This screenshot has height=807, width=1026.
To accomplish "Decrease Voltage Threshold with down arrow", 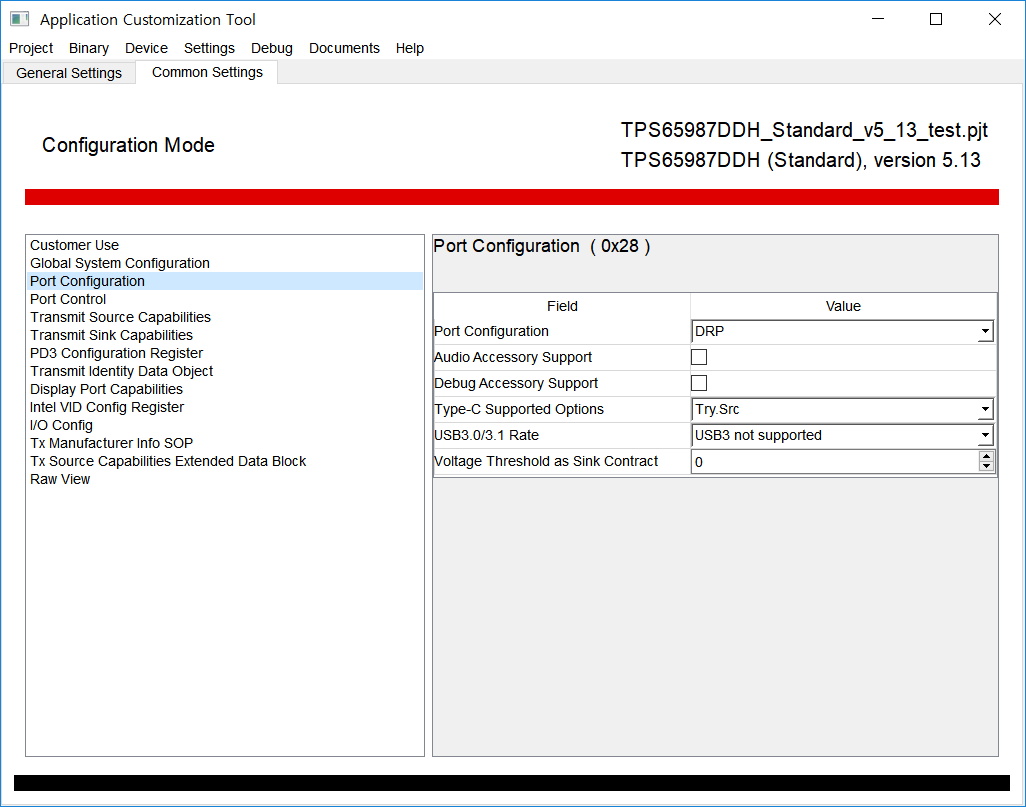I will (x=986, y=467).
